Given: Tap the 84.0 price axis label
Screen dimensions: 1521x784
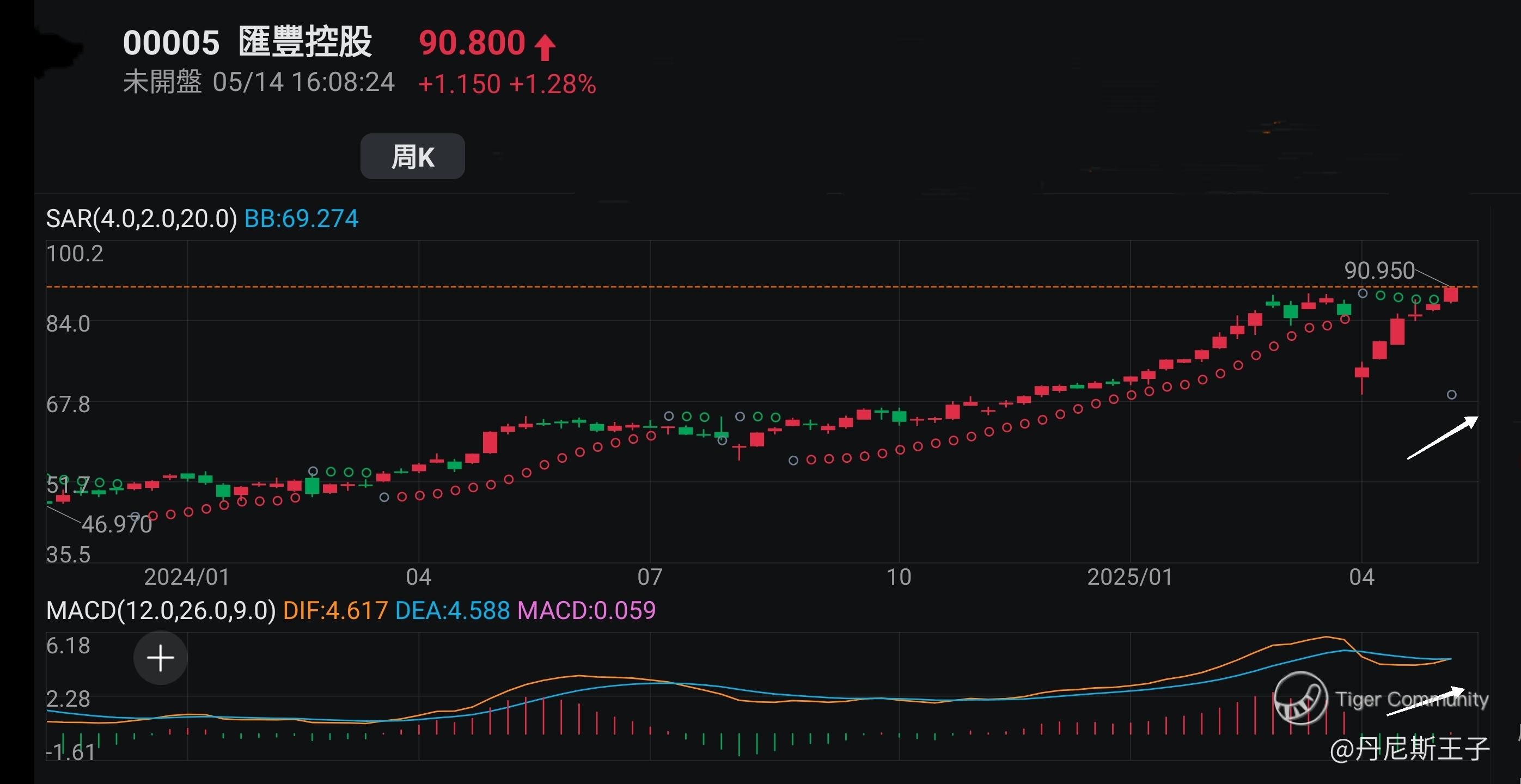Looking at the screenshot, I should click(69, 323).
